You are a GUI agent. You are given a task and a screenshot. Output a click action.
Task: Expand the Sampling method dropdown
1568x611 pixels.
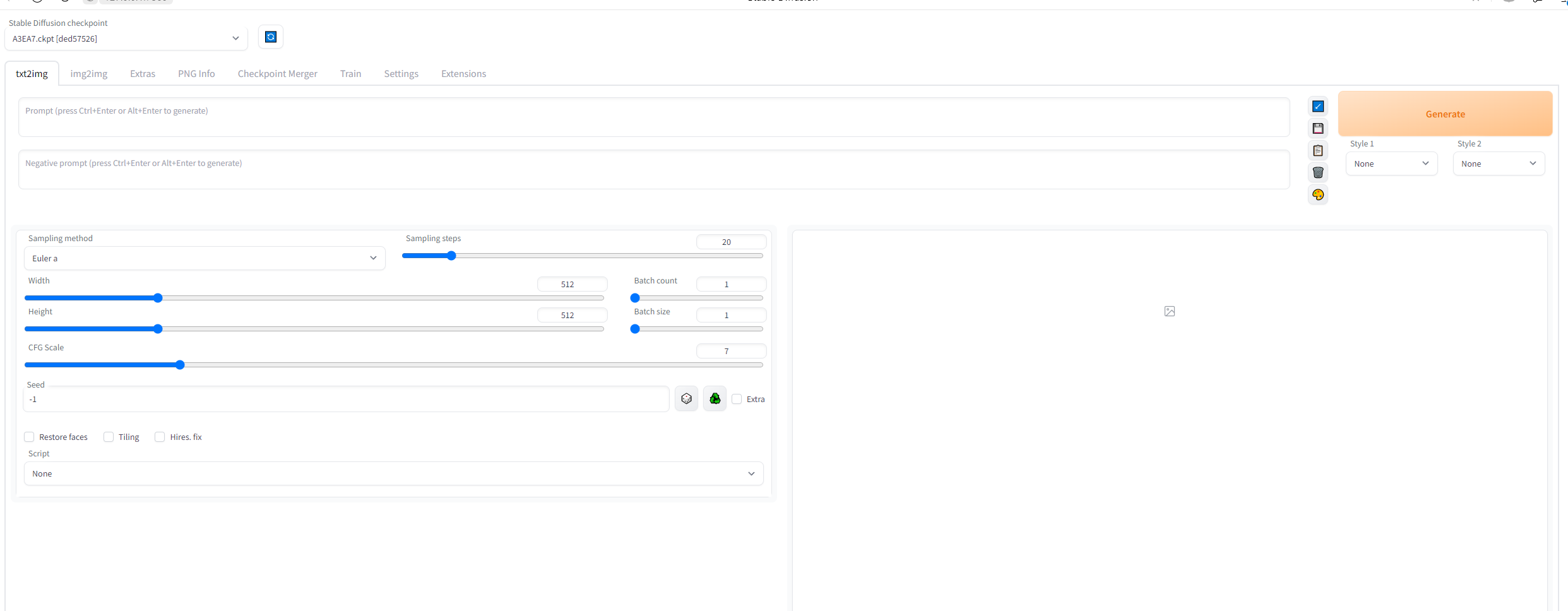pyautogui.click(x=204, y=258)
